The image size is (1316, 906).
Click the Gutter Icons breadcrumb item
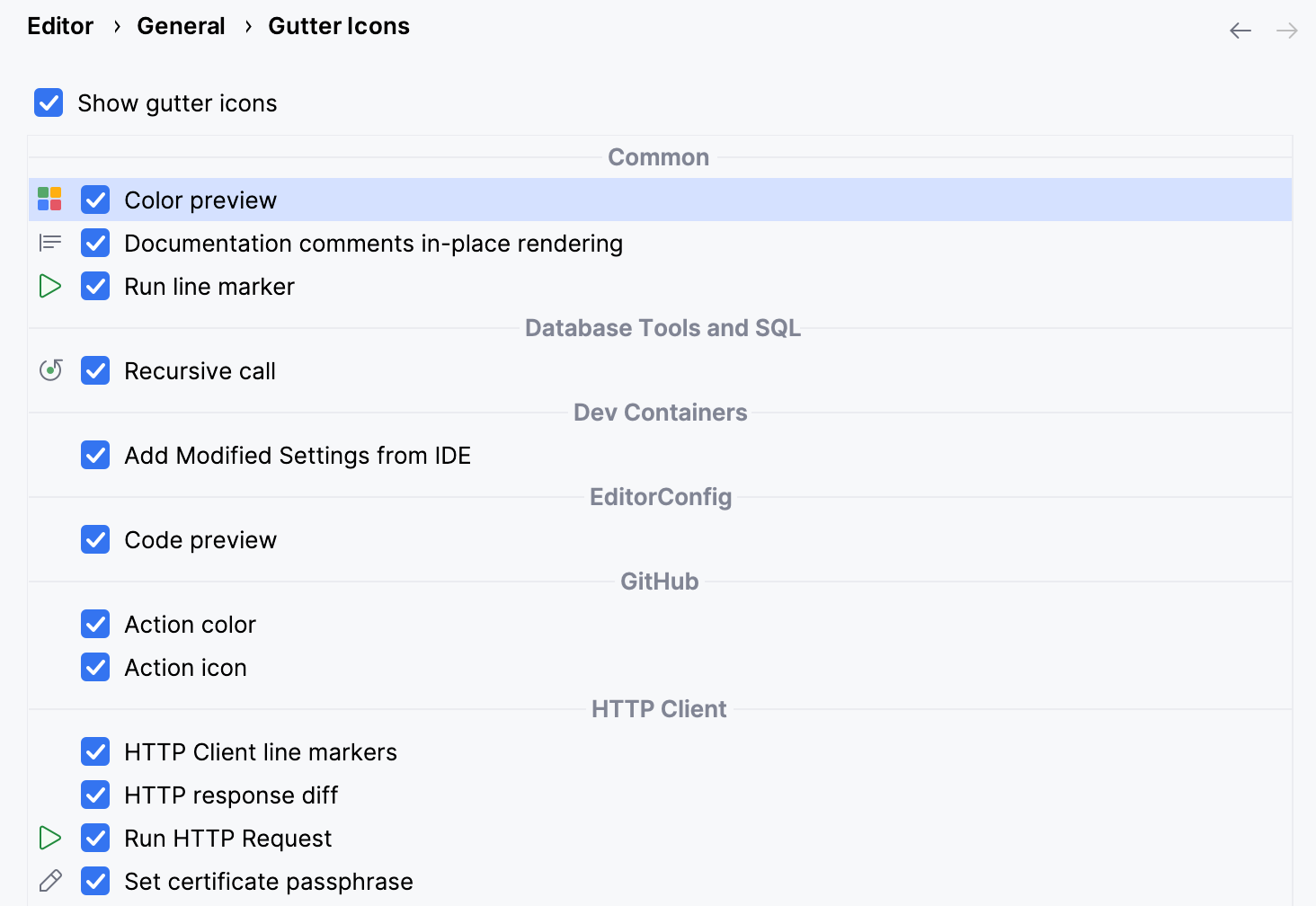pyautogui.click(x=339, y=26)
